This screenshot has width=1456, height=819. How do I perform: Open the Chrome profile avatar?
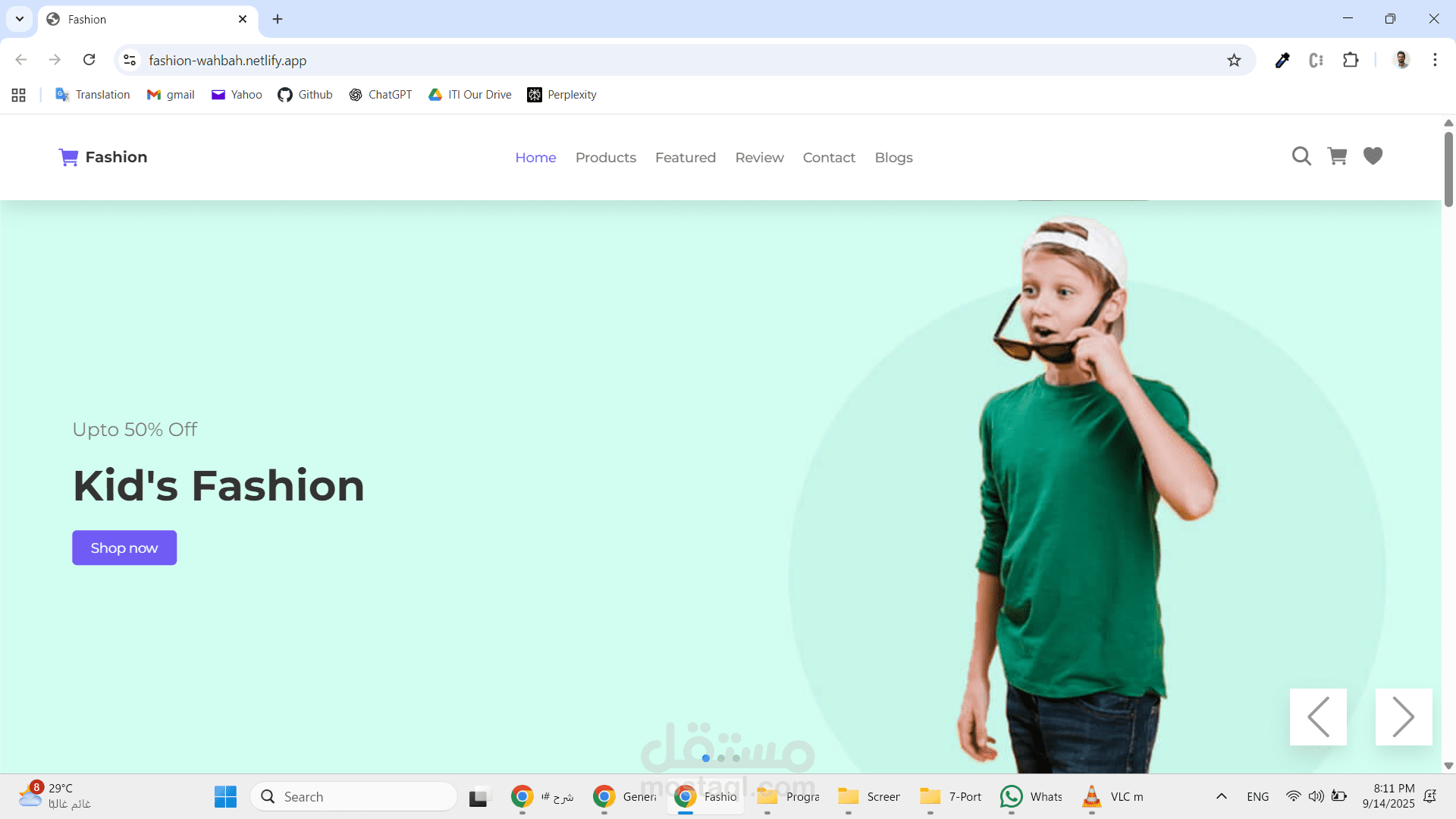[x=1401, y=61]
